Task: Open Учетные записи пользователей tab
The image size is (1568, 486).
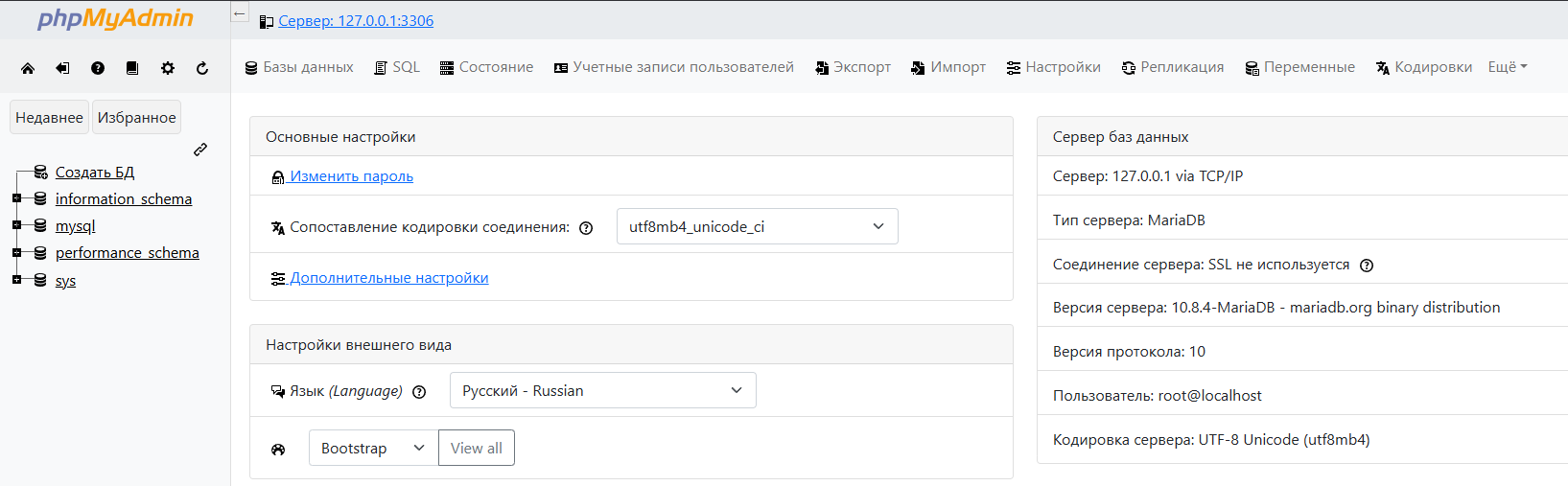Action: (673, 67)
